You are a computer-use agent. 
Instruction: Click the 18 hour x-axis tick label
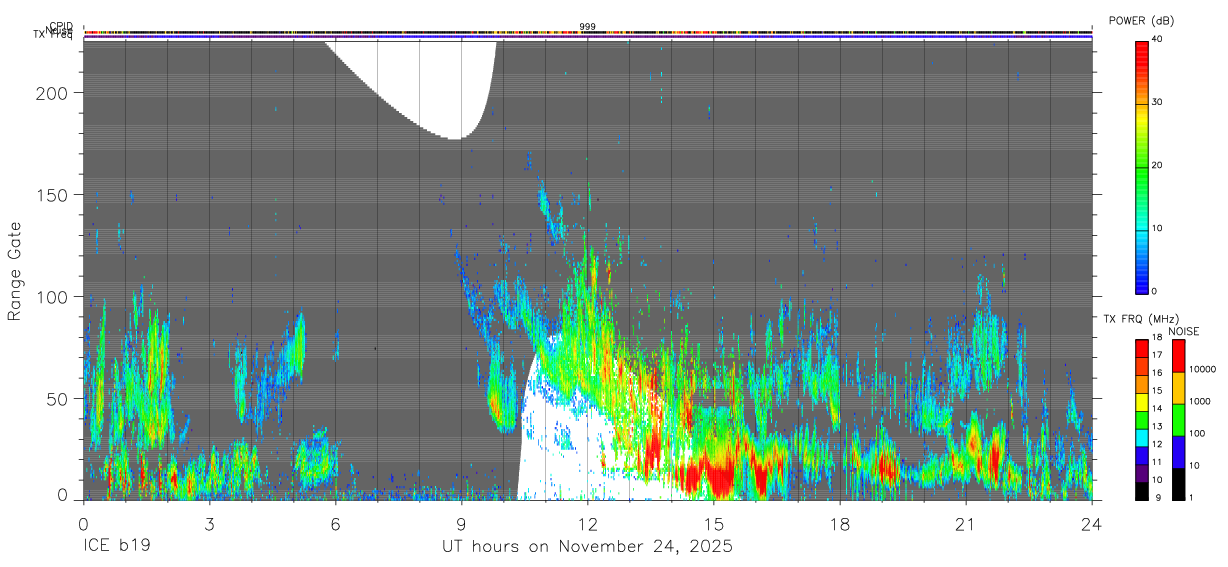[x=840, y=524]
